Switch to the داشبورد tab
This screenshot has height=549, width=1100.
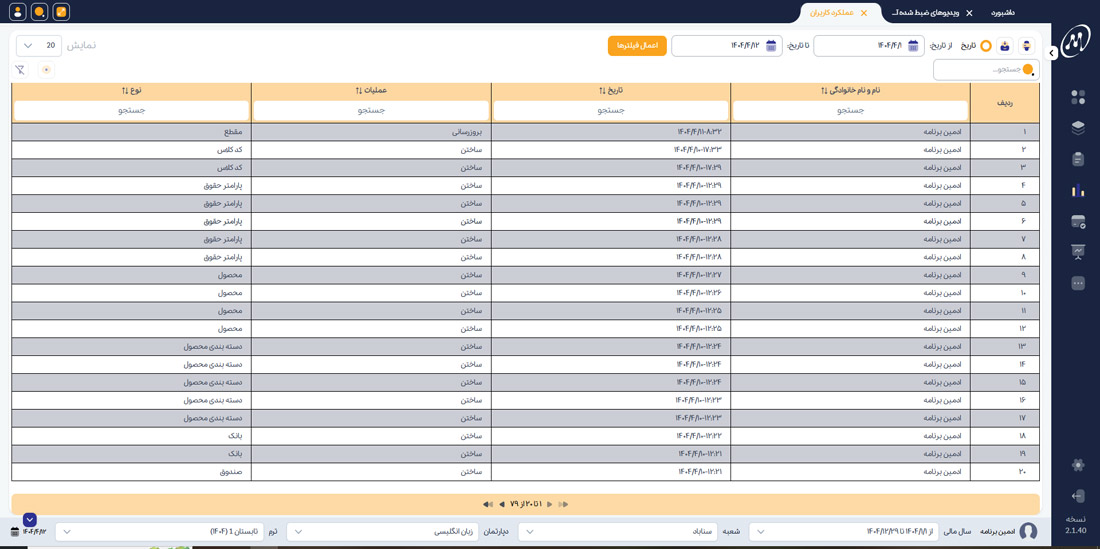tap(1002, 13)
